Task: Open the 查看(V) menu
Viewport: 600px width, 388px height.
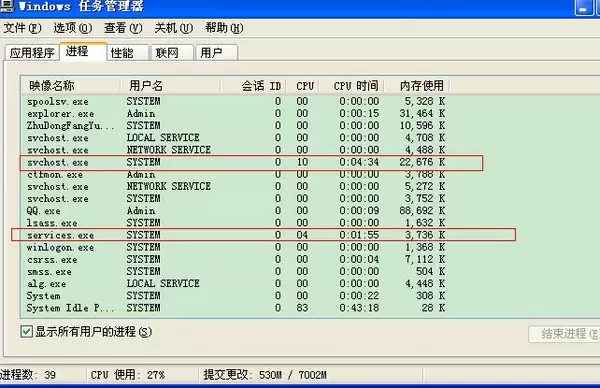Action: point(123,28)
